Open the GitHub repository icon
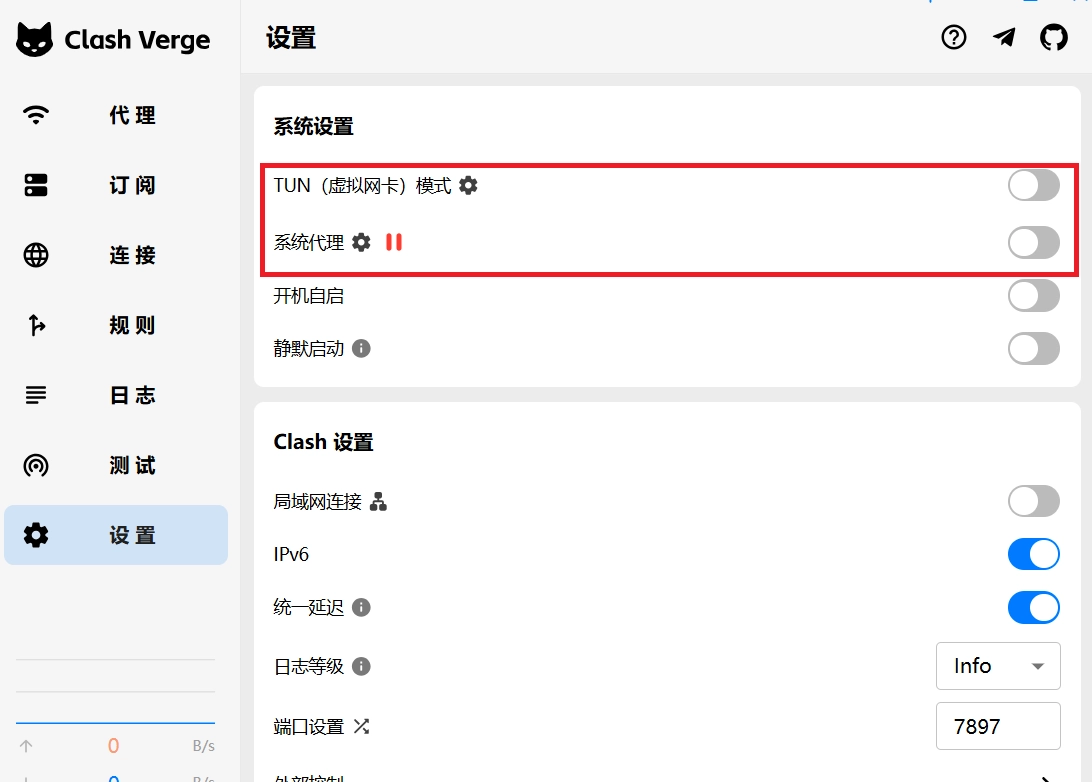1092x782 pixels. click(x=1054, y=37)
